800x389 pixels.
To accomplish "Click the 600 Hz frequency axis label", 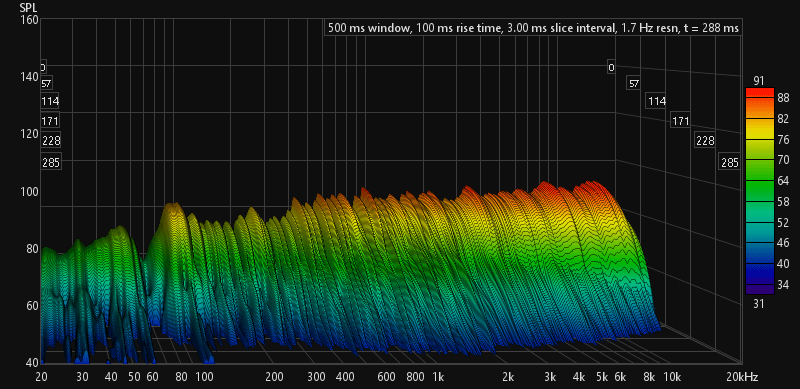I will 386,378.
